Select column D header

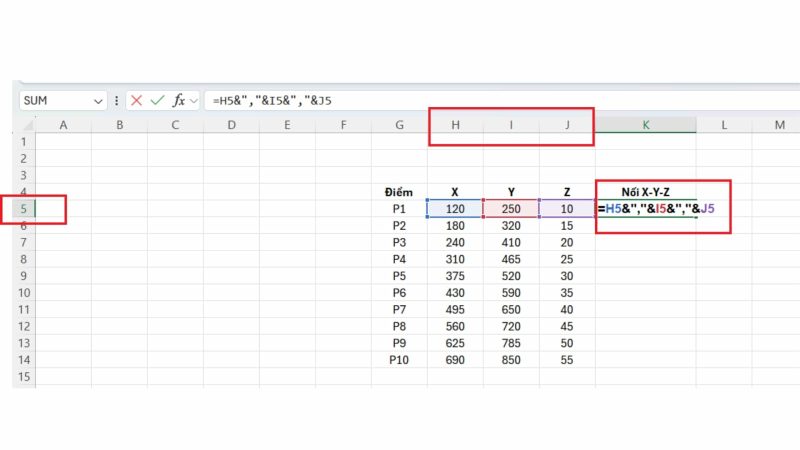232,125
